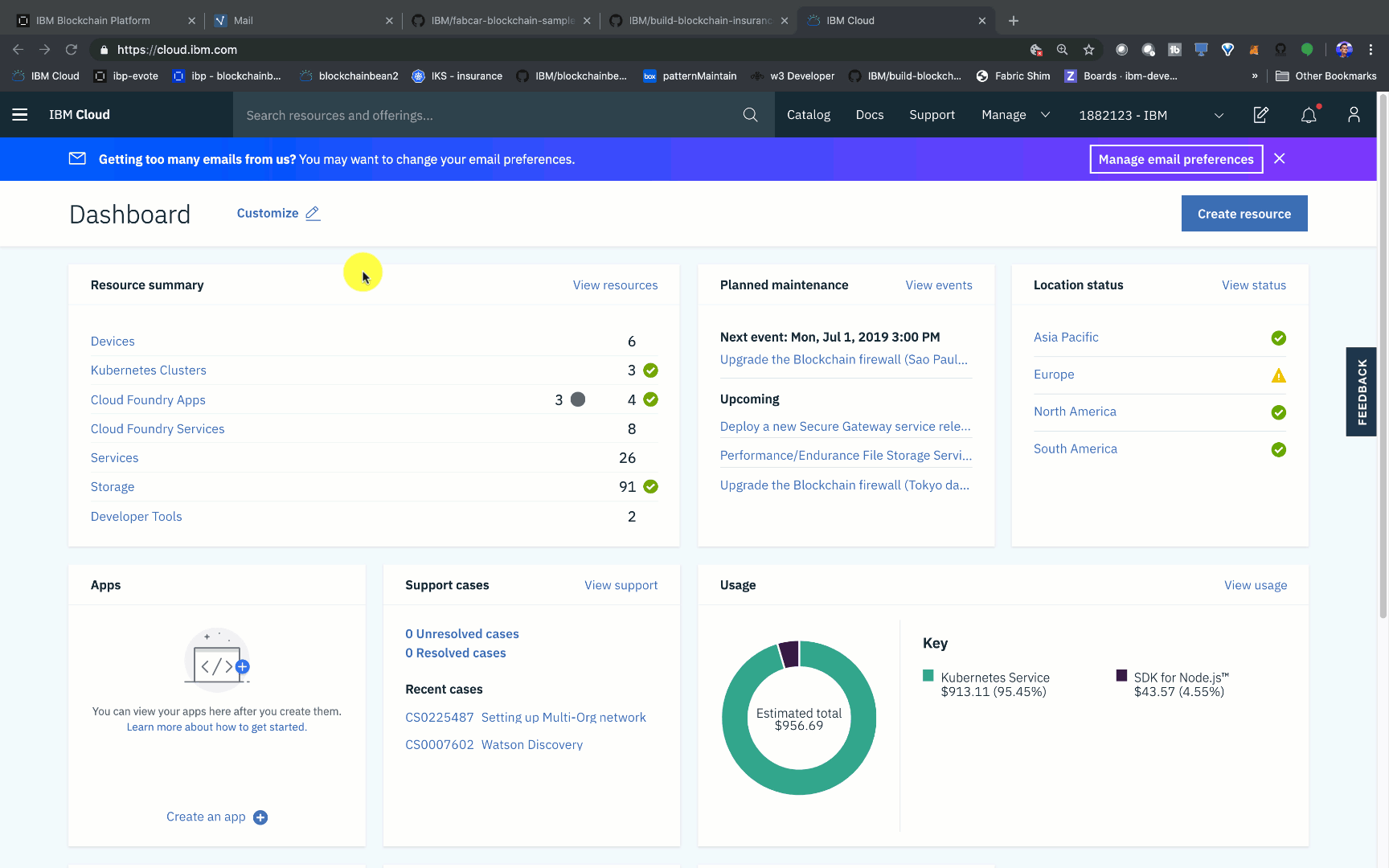Viewport: 1389px width, 868px height.
Task: Show more bookmarks with the chevron
Action: coord(1255,76)
